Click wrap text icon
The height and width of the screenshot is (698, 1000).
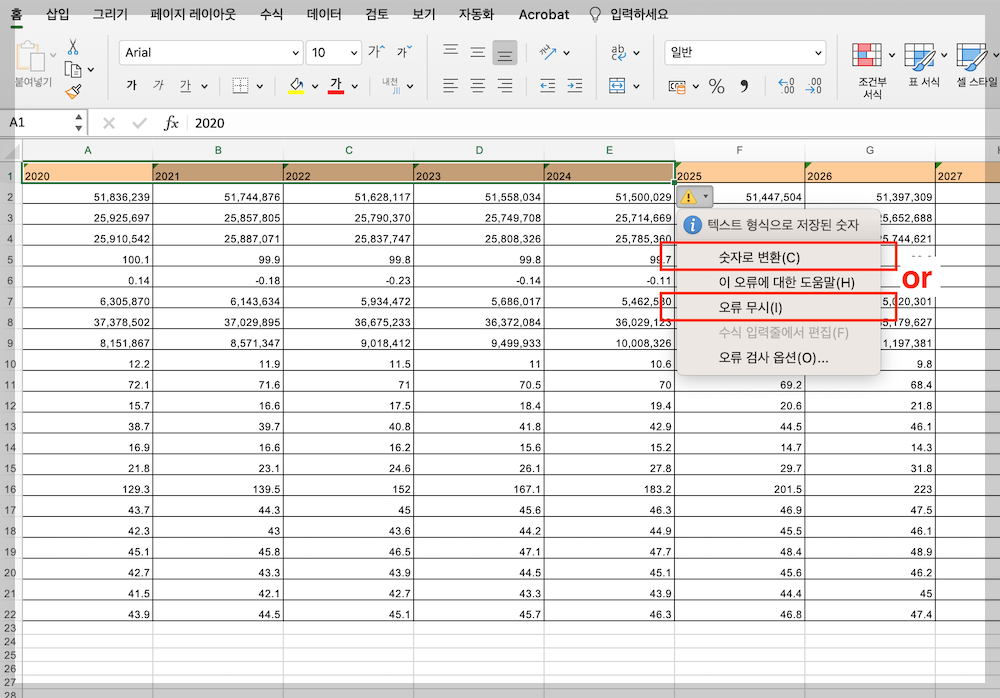click(618, 52)
